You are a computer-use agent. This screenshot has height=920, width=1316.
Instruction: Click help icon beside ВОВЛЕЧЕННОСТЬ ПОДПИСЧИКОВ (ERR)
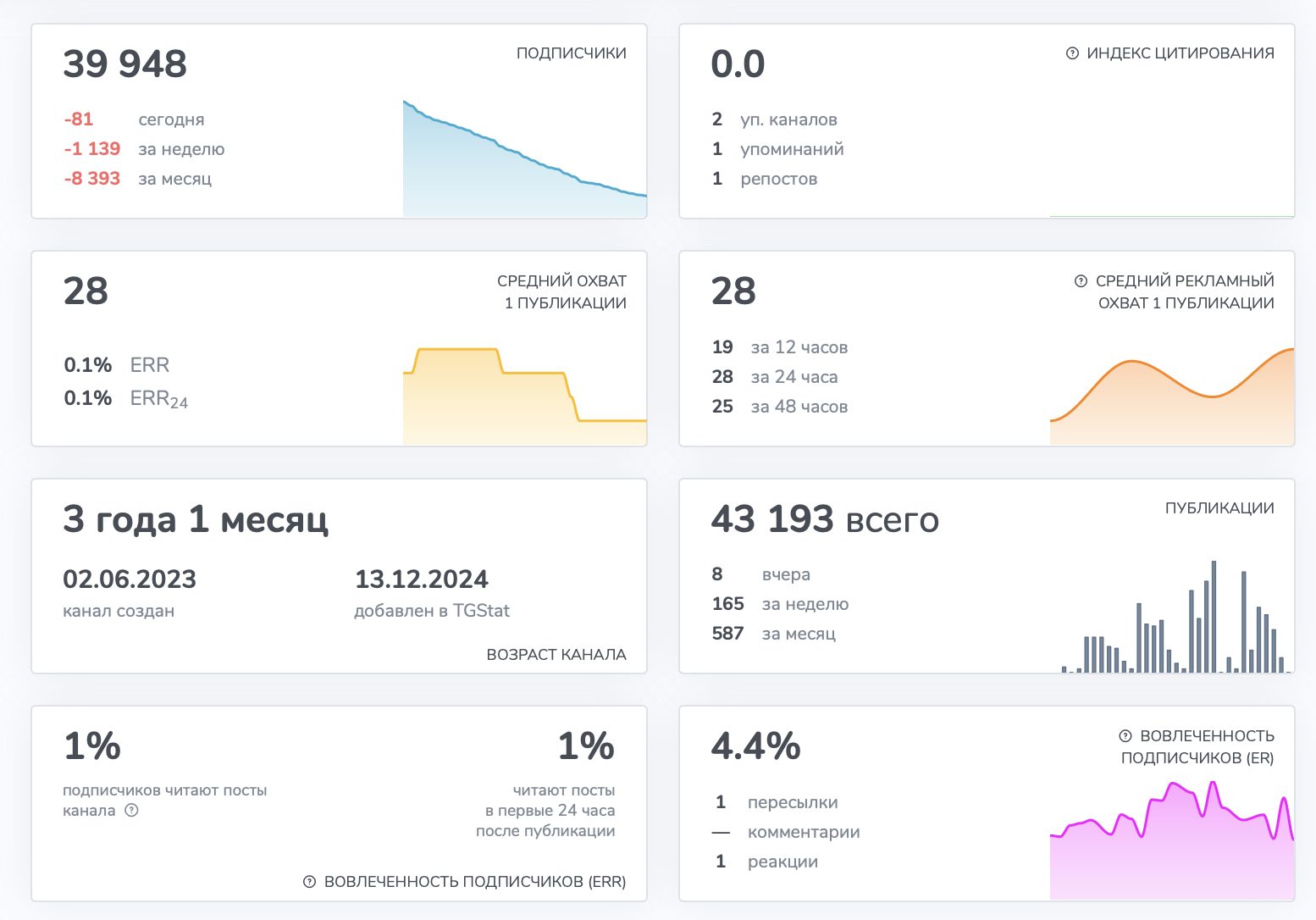tap(310, 882)
